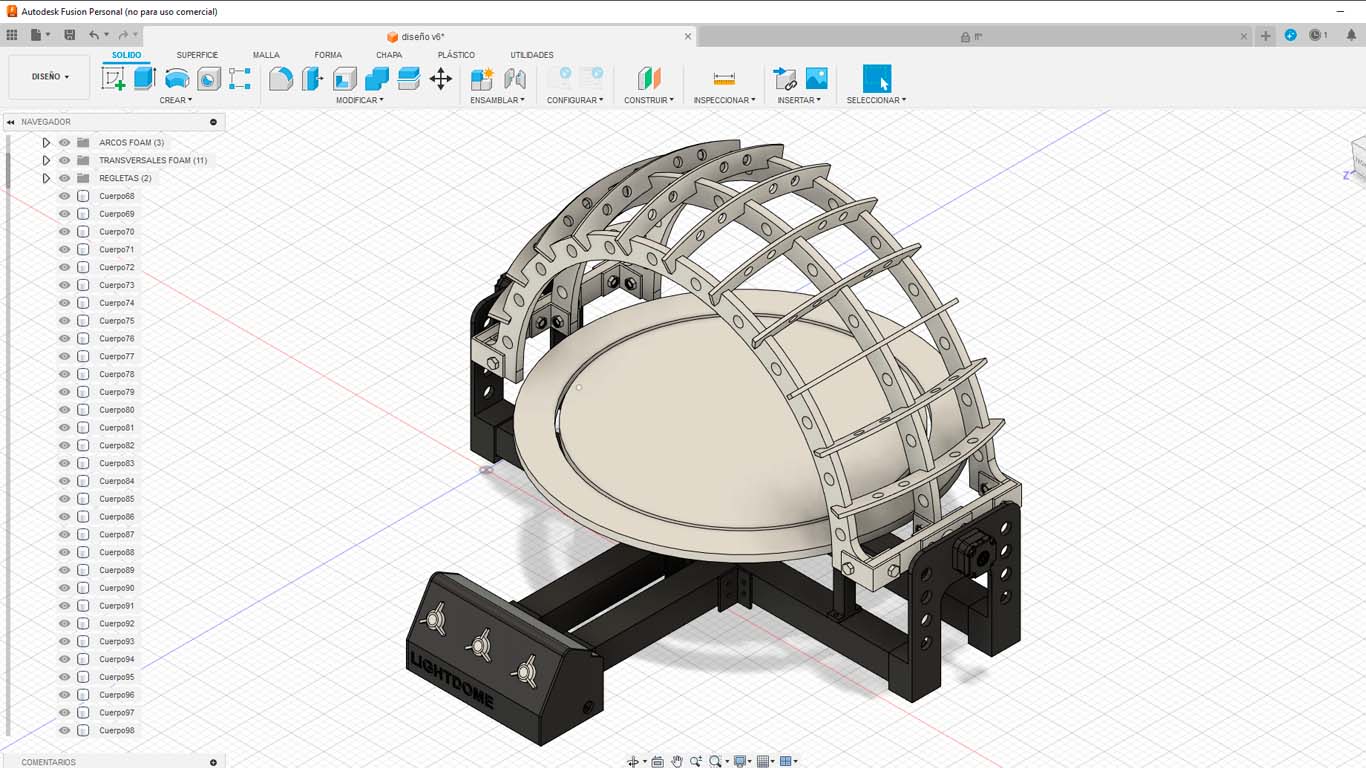The image size is (1366, 768).
Task: Open the data panel grid icon
Action: coord(12,35)
